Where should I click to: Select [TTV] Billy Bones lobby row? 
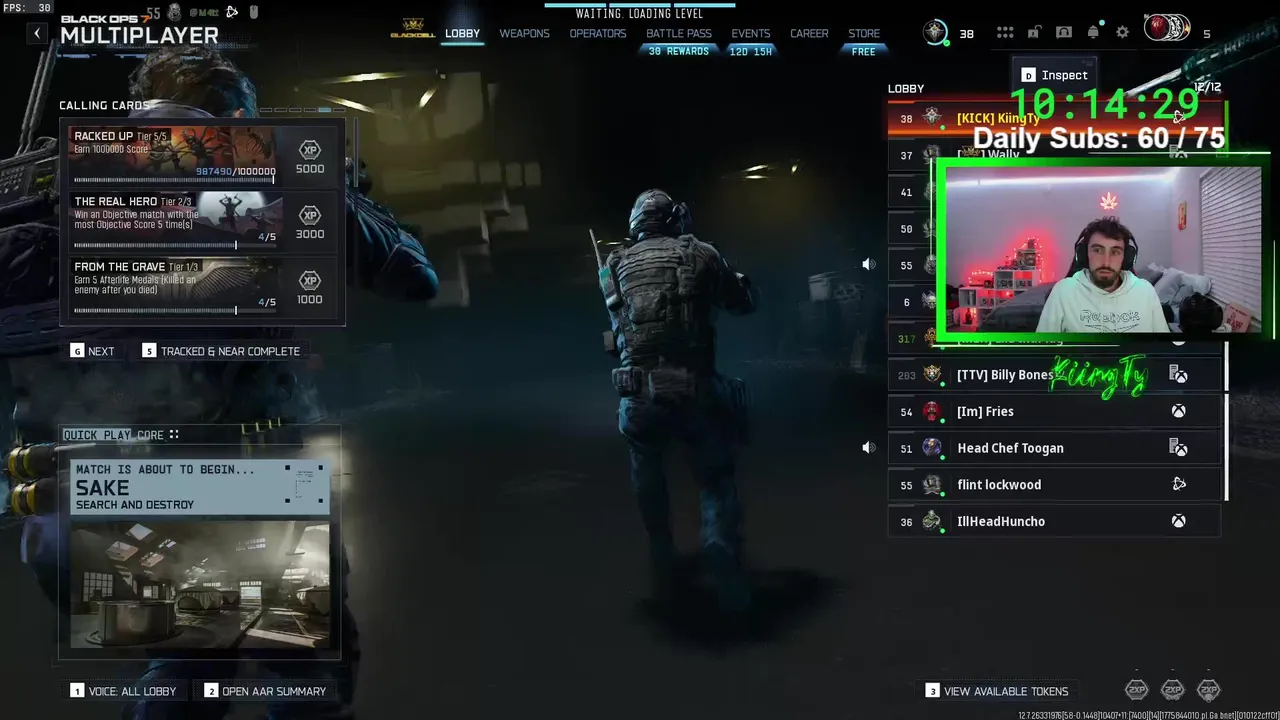(x=1054, y=375)
